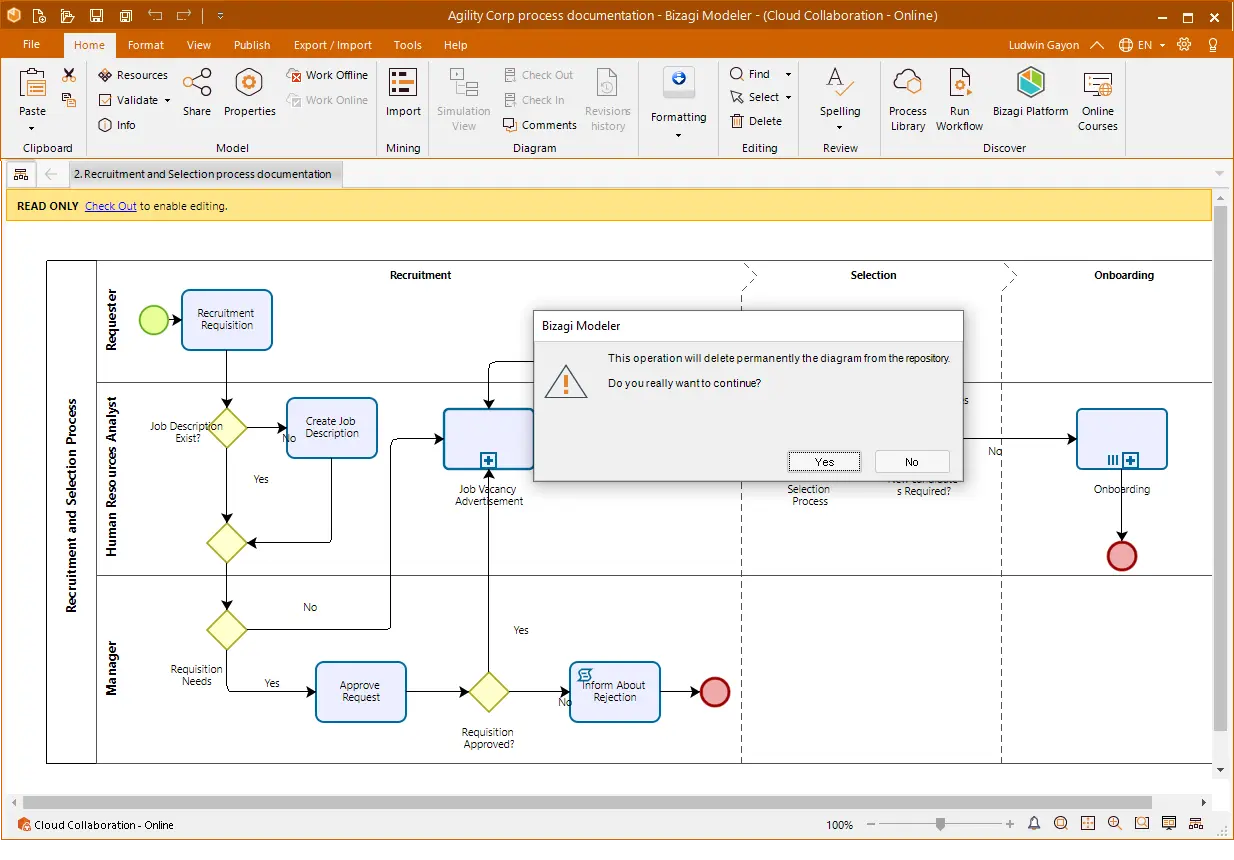Collapse the ribbon with the chevron arrow
1234x860 pixels.
coord(1097,45)
